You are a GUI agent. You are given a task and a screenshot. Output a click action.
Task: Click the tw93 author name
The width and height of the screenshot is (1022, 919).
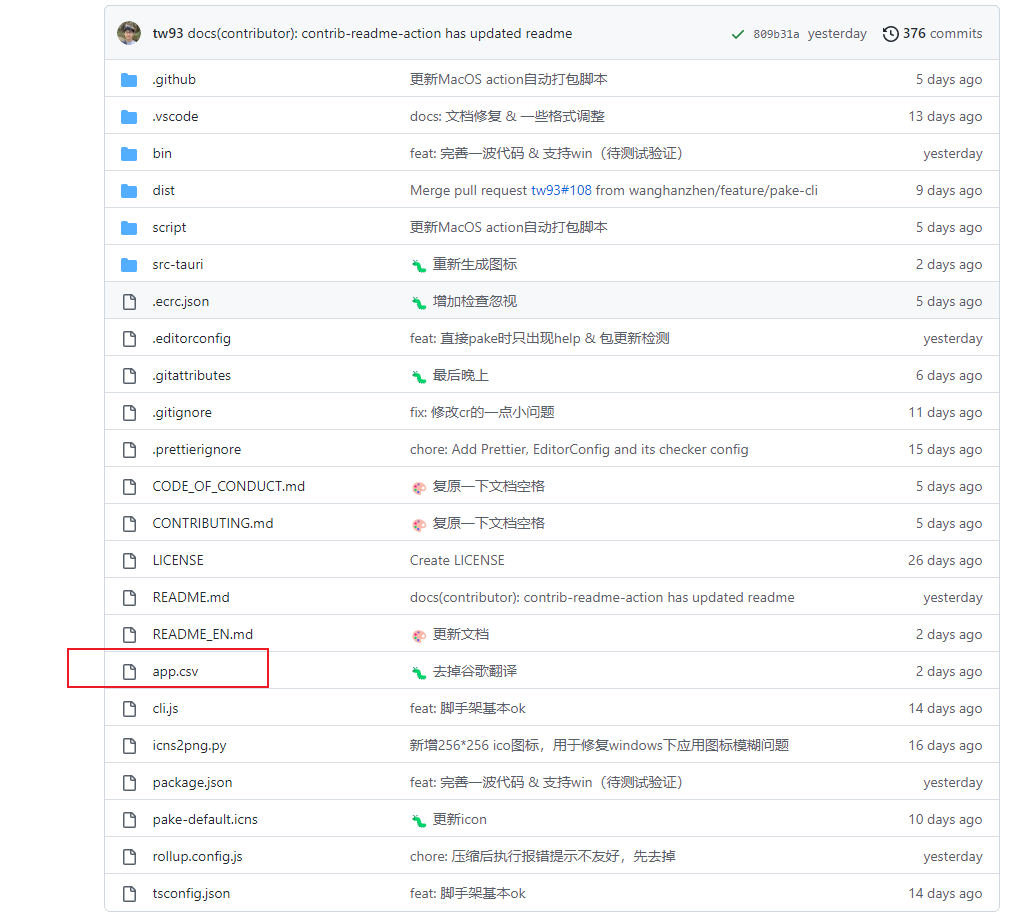click(168, 33)
